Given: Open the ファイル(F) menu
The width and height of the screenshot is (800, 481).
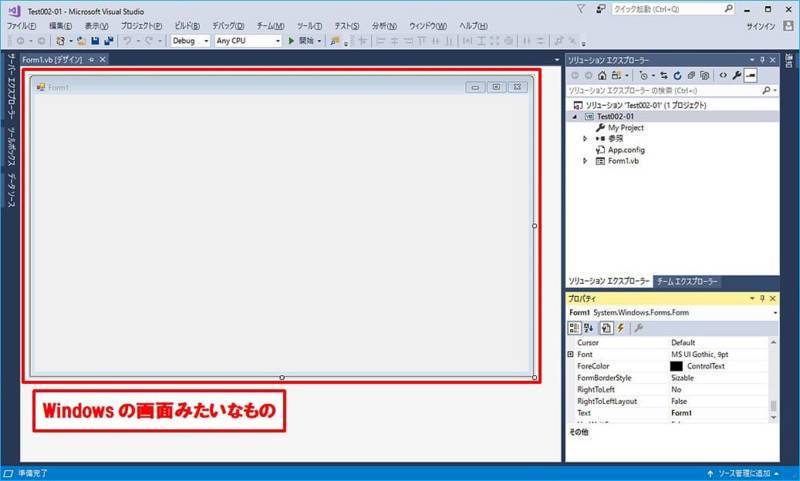Looking at the screenshot, I should click(x=21, y=26).
